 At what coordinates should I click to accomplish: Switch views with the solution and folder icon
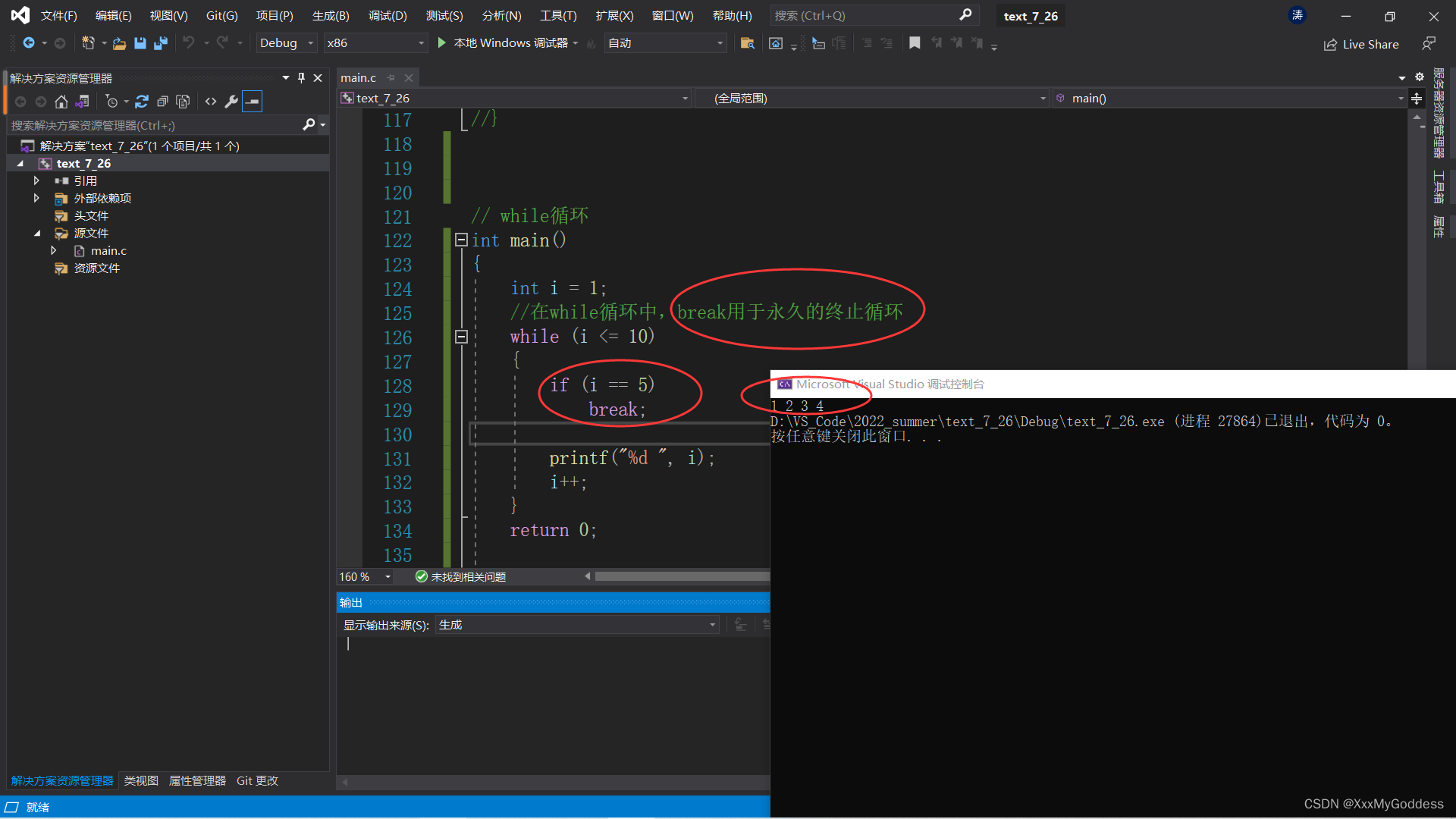click(x=83, y=102)
